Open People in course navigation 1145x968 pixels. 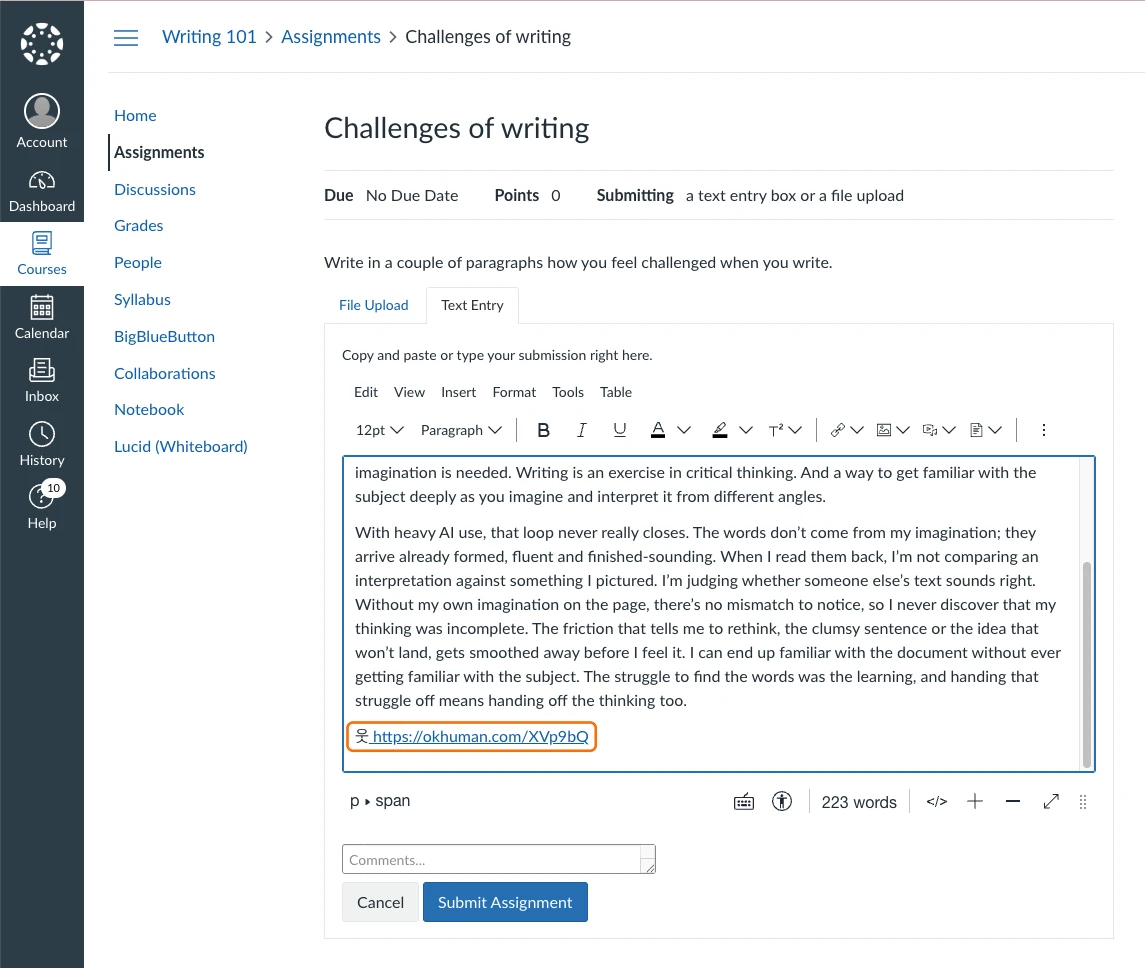click(x=138, y=263)
